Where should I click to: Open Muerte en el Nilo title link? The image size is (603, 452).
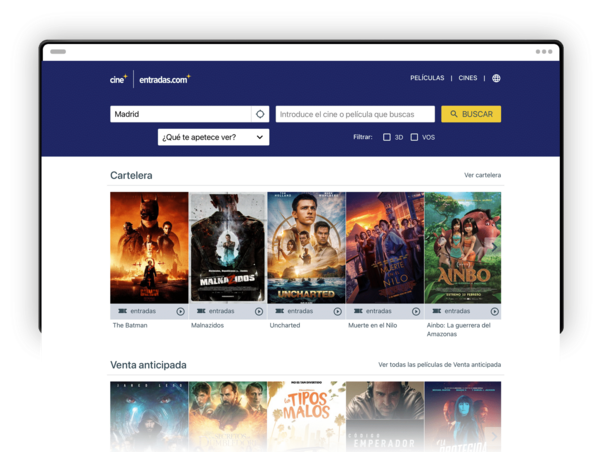point(373,325)
